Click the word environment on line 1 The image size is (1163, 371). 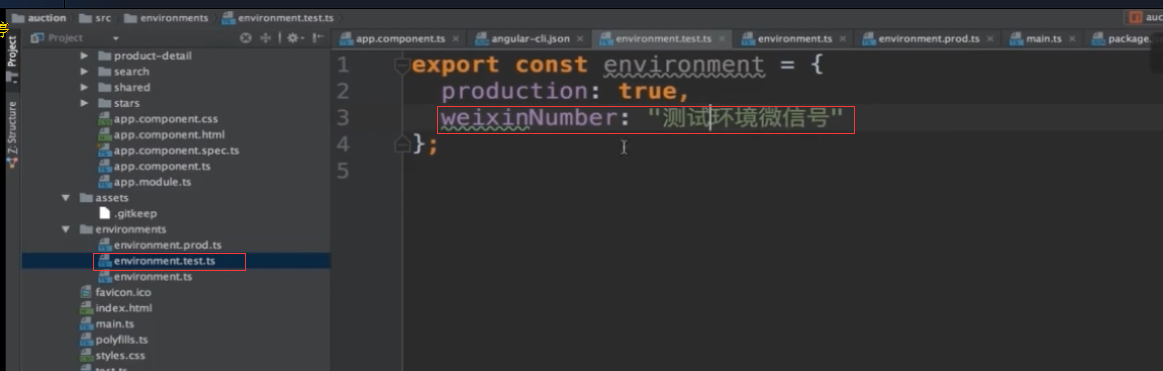684,65
